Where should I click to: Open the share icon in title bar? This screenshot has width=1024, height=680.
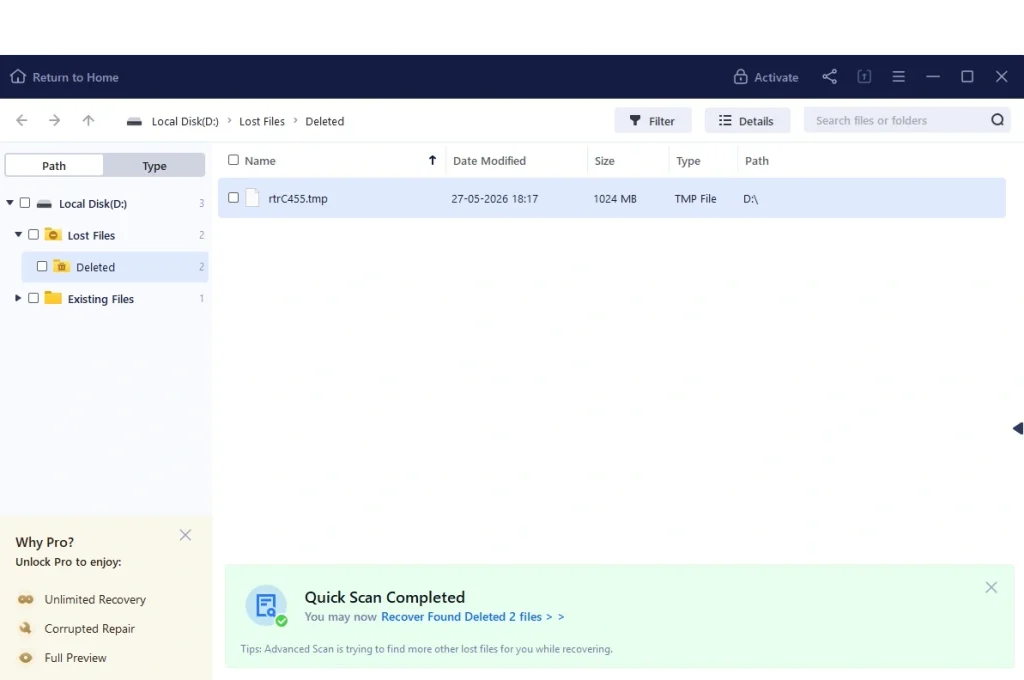(x=829, y=76)
